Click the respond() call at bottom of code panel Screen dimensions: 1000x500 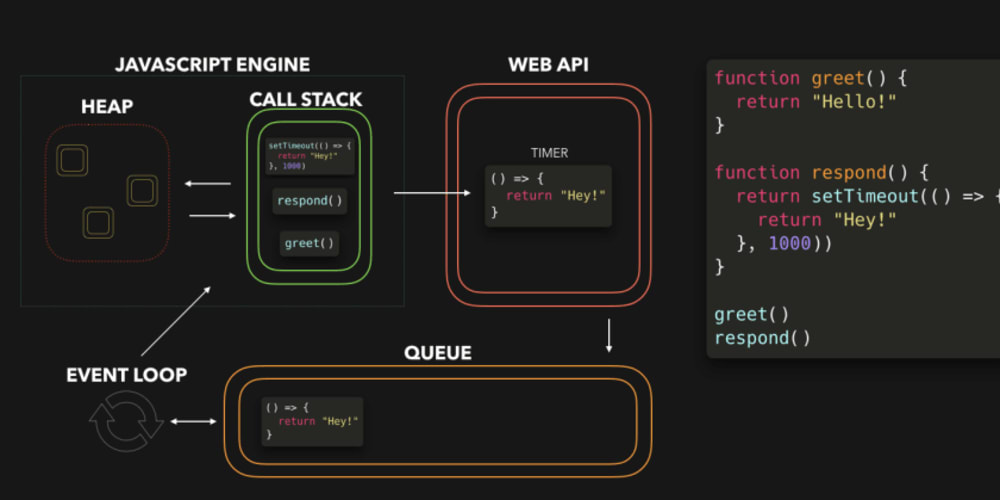click(x=762, y=338)
